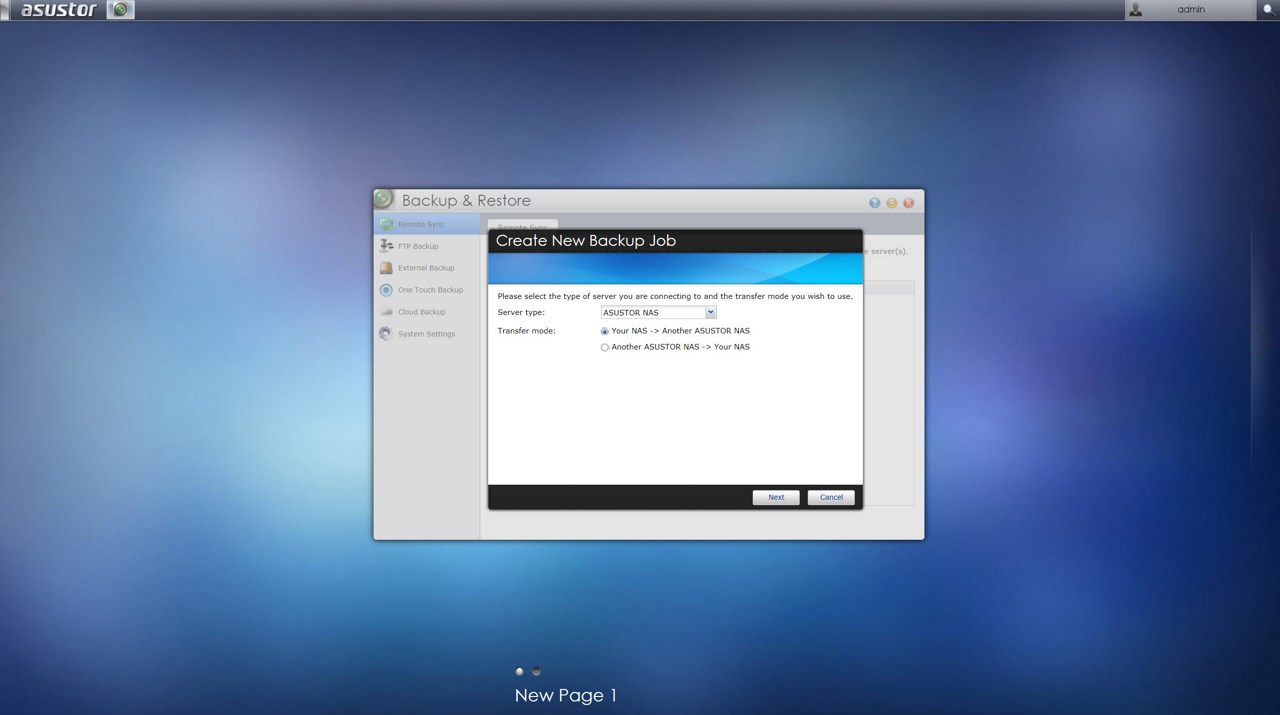This screenshot has width=1280, height=715.
Task: Open FTP Backup in the sidebar
Action: tap(427, 246)
